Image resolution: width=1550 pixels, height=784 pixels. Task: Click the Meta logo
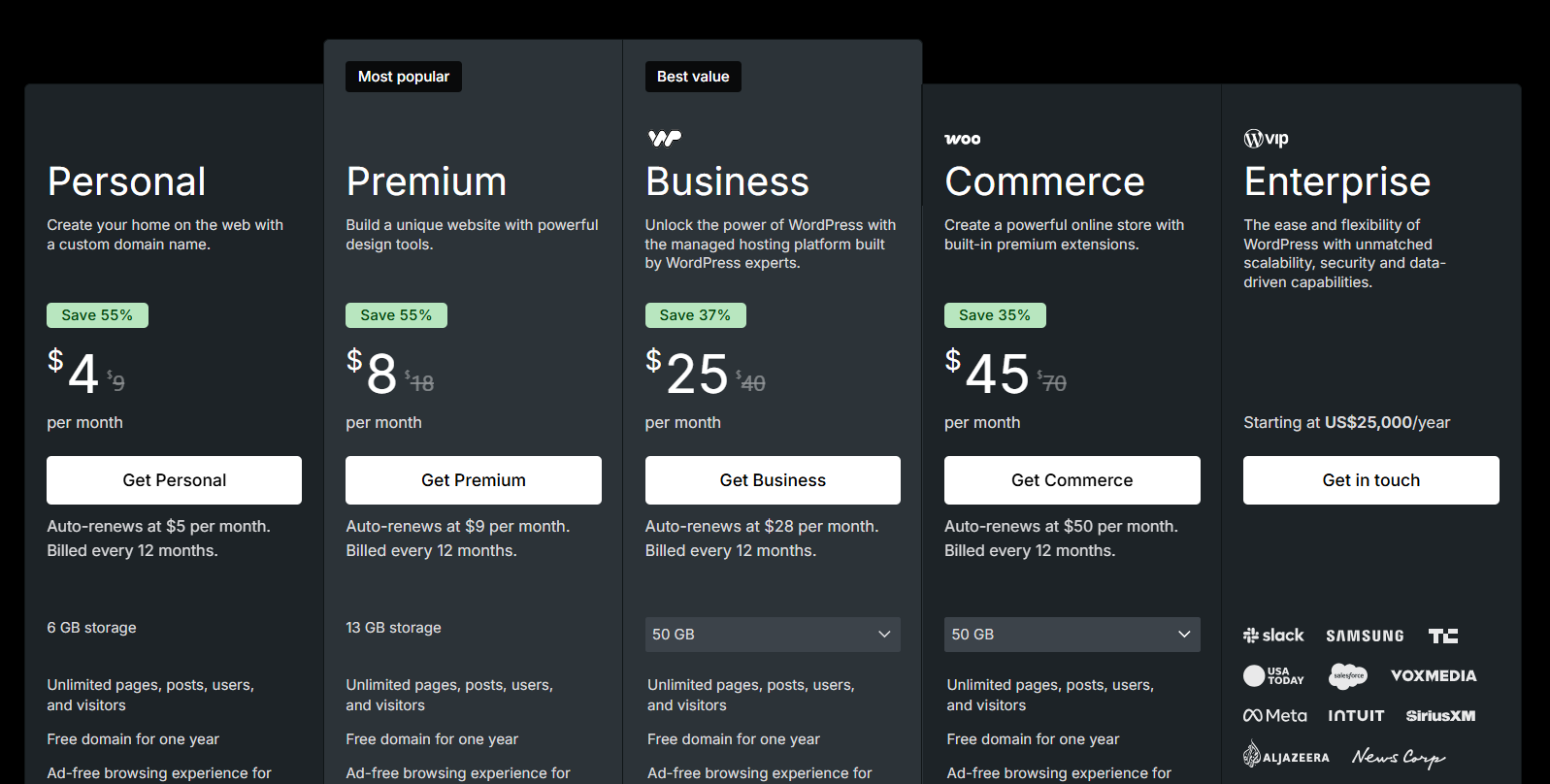pos(1275,715)
